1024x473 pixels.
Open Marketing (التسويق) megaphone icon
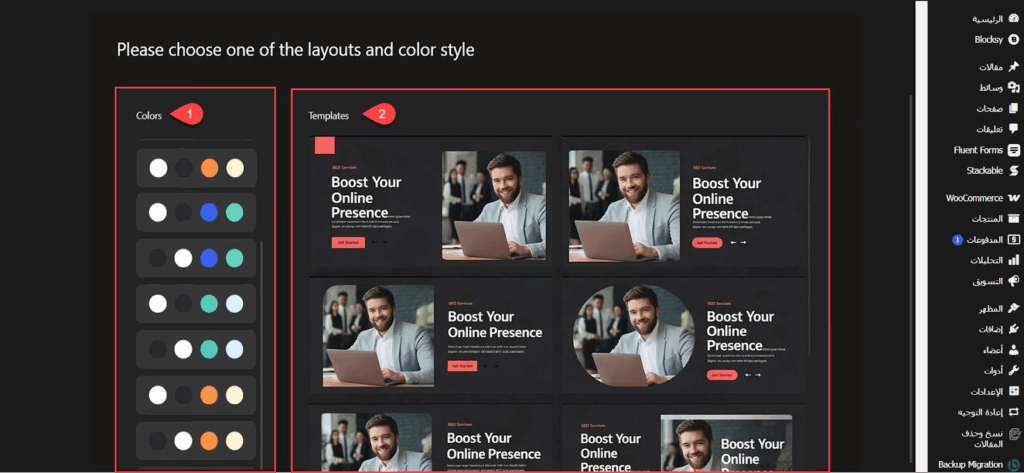click(x=1013, y=281)
